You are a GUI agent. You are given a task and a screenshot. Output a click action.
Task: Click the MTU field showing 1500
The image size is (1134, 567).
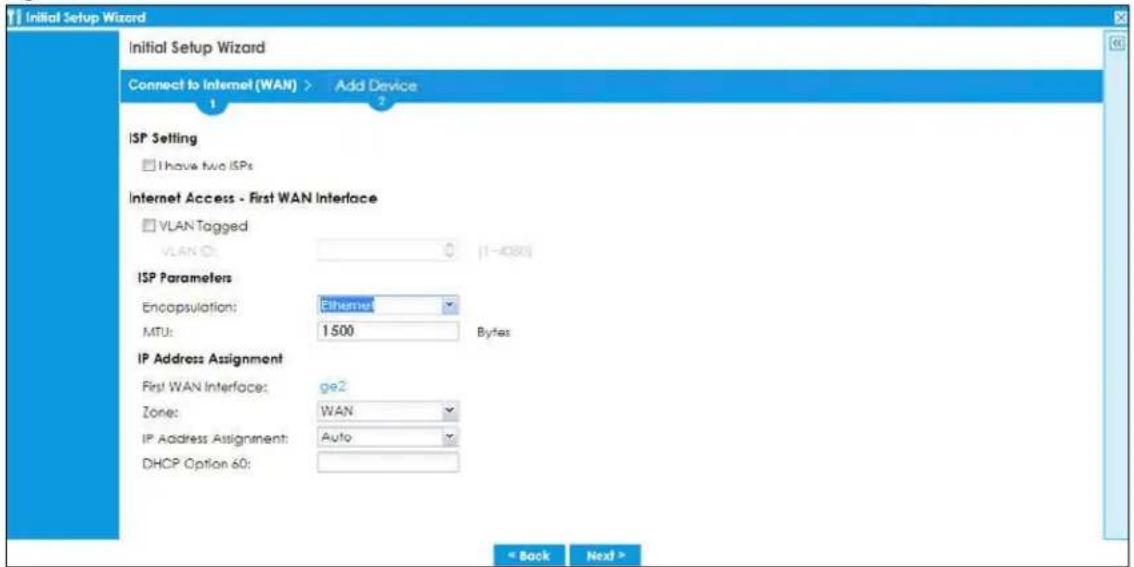[x=388, y=332]
